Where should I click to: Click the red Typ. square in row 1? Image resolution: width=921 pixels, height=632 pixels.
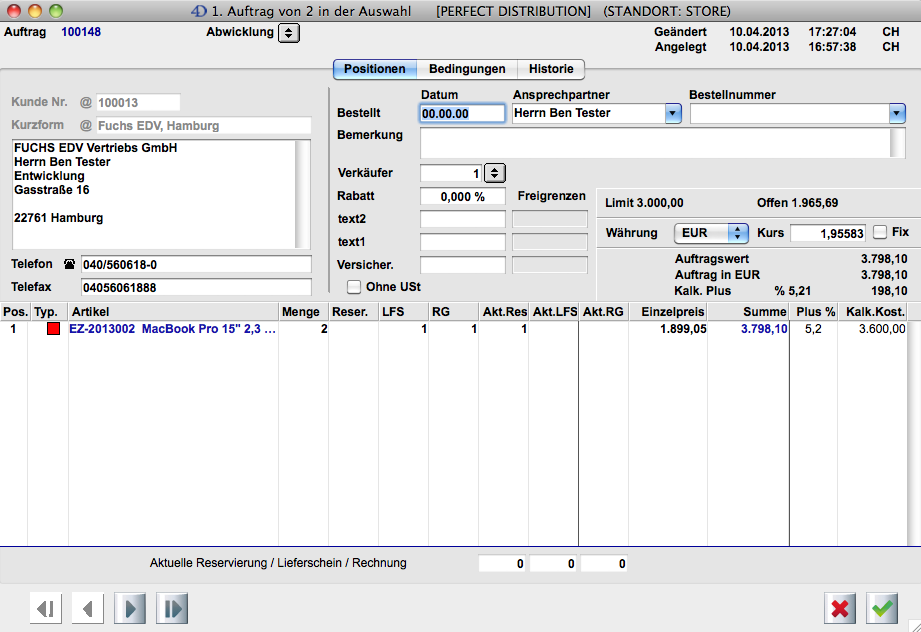coord(53,329)
